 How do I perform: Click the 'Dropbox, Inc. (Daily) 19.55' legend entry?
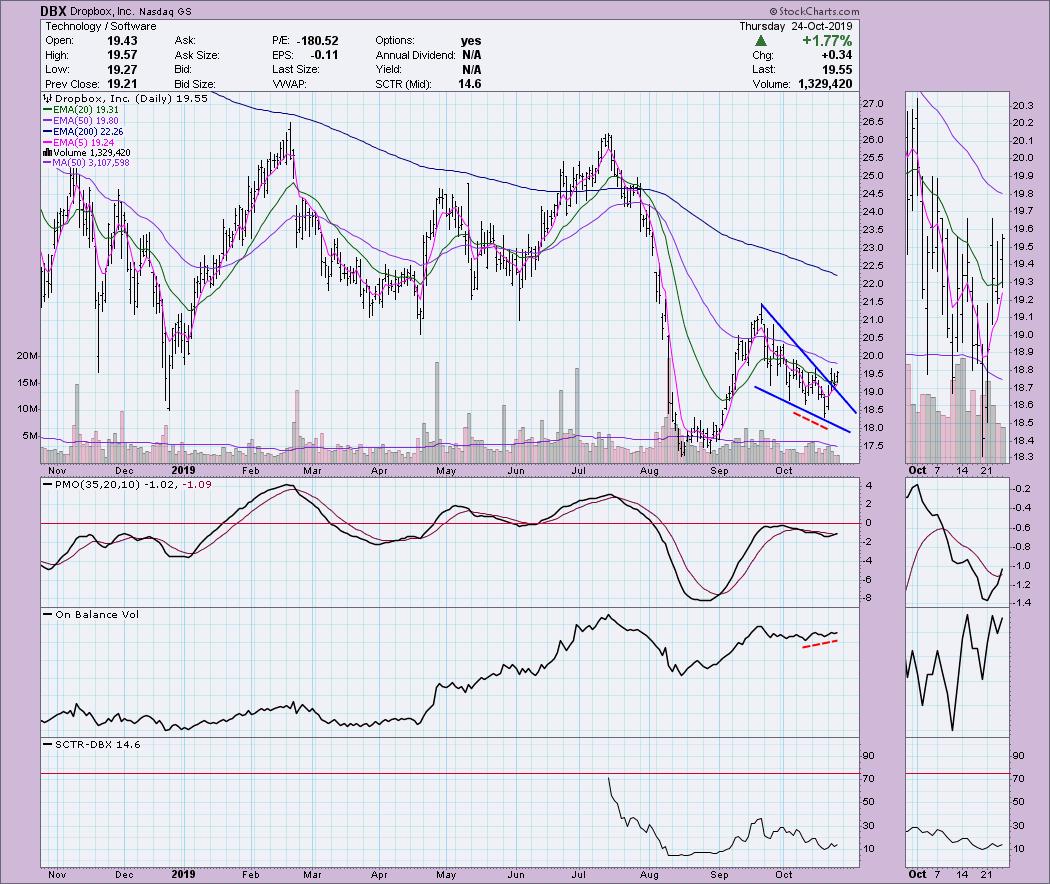click(x=126, y=98)
